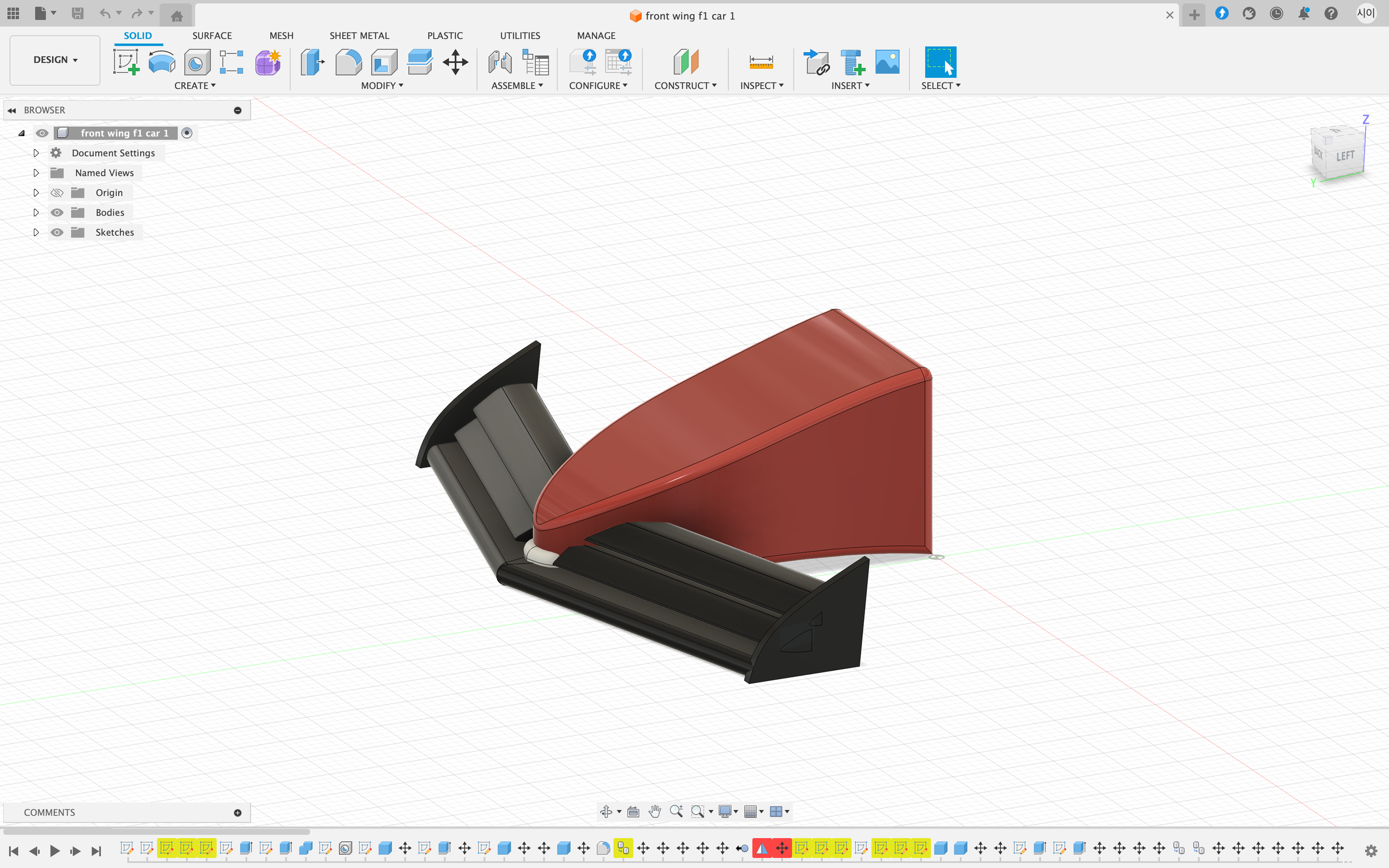The image size is (1389, 868).
Task: Step timeline back one feature
Action: (34, 851)
